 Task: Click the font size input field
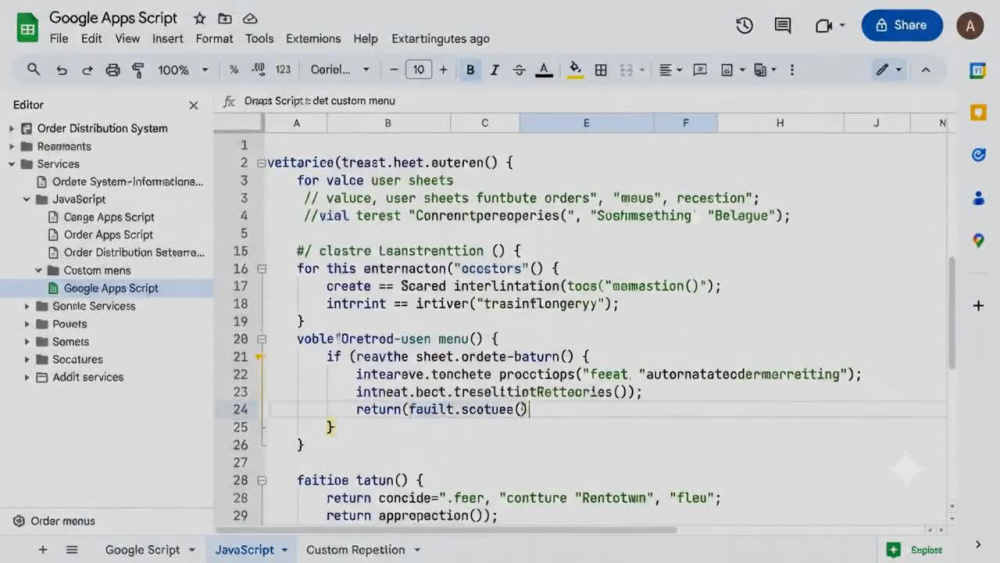pos(418,69)
